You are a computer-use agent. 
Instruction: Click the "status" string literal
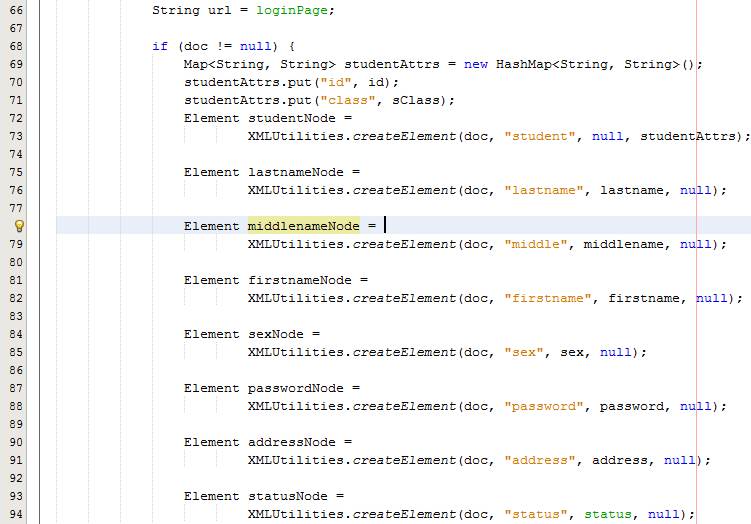535,514
